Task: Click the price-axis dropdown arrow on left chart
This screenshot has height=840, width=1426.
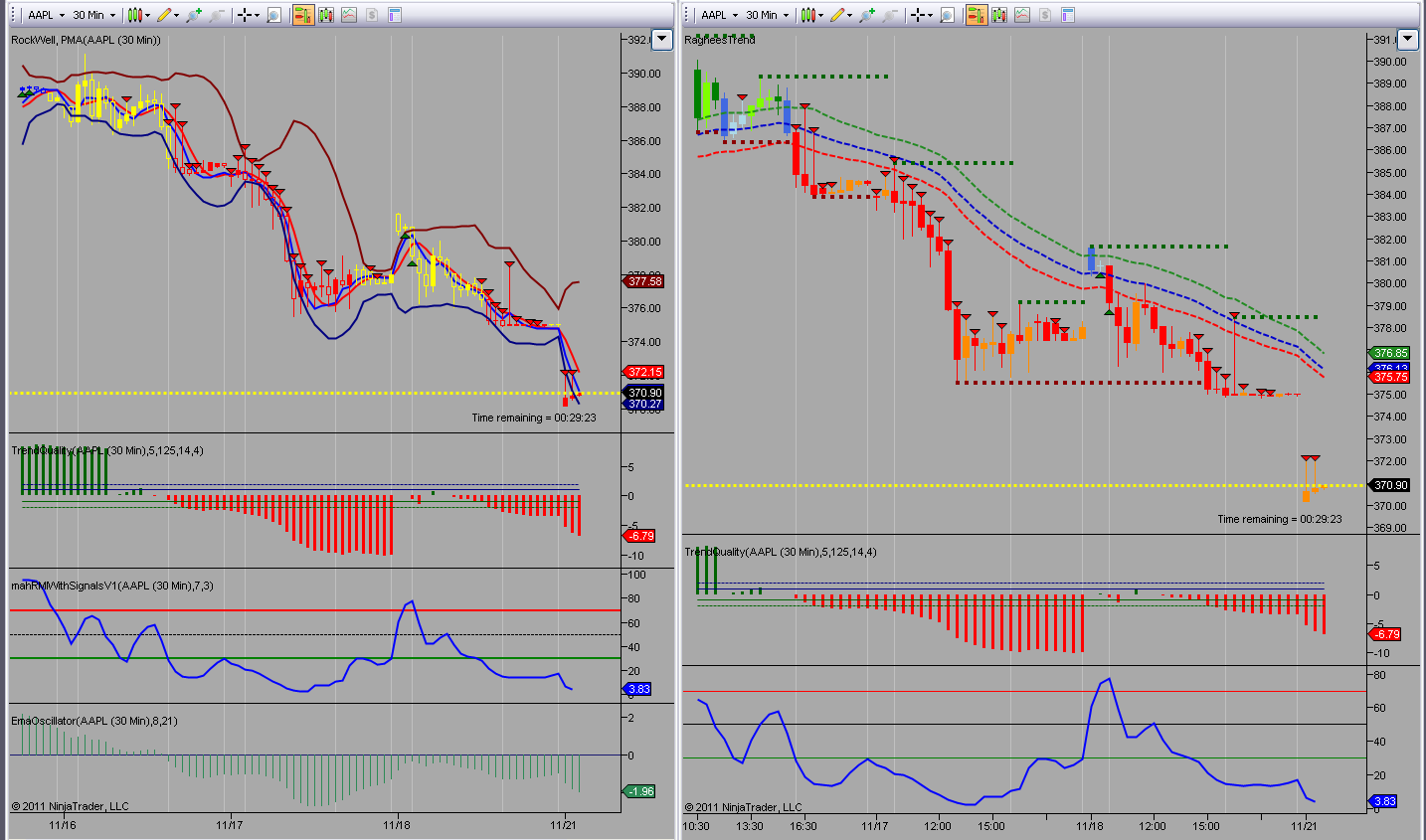Action: pos(662,40)
